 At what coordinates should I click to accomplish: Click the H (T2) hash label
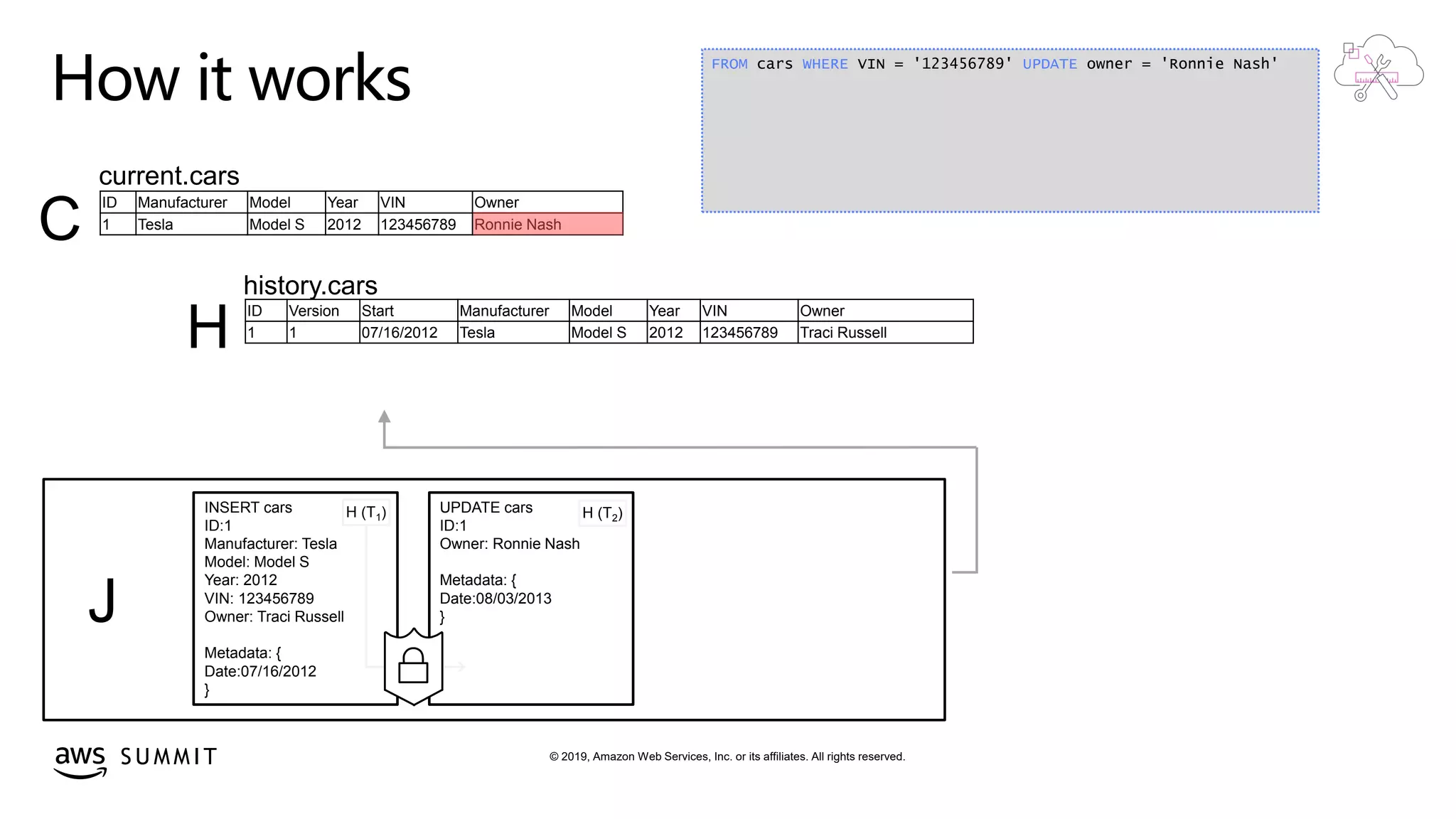[x=602, y=513]
